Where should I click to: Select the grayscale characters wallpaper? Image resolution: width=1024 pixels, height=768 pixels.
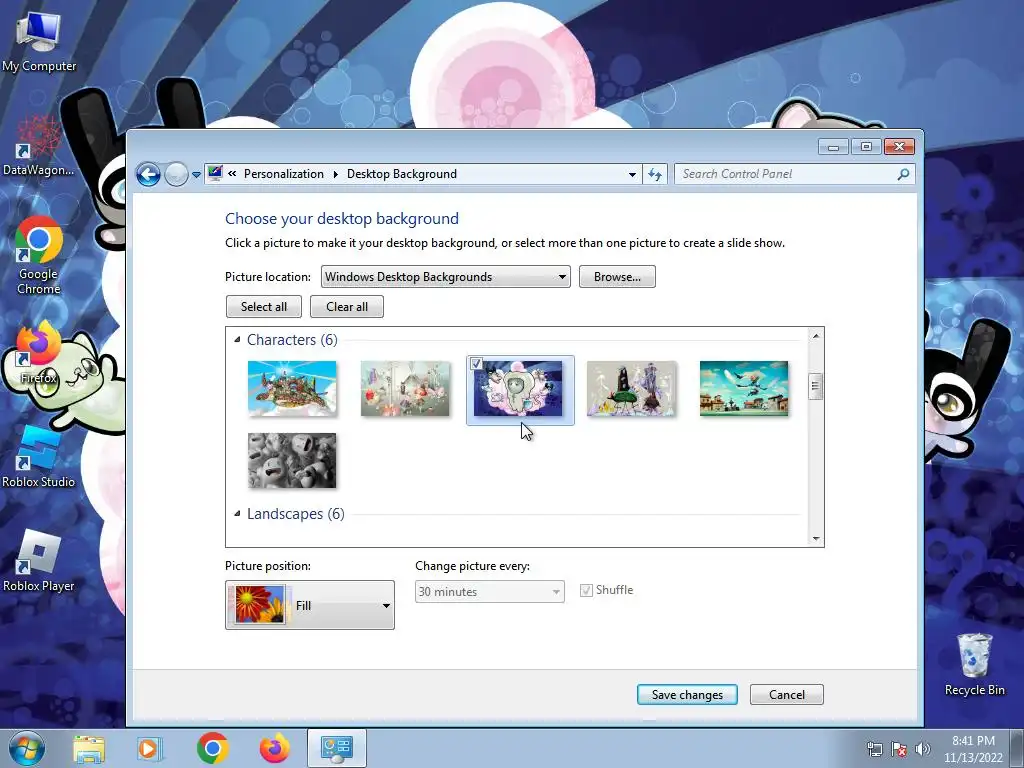pyautogui.click(x=292, y=460)
